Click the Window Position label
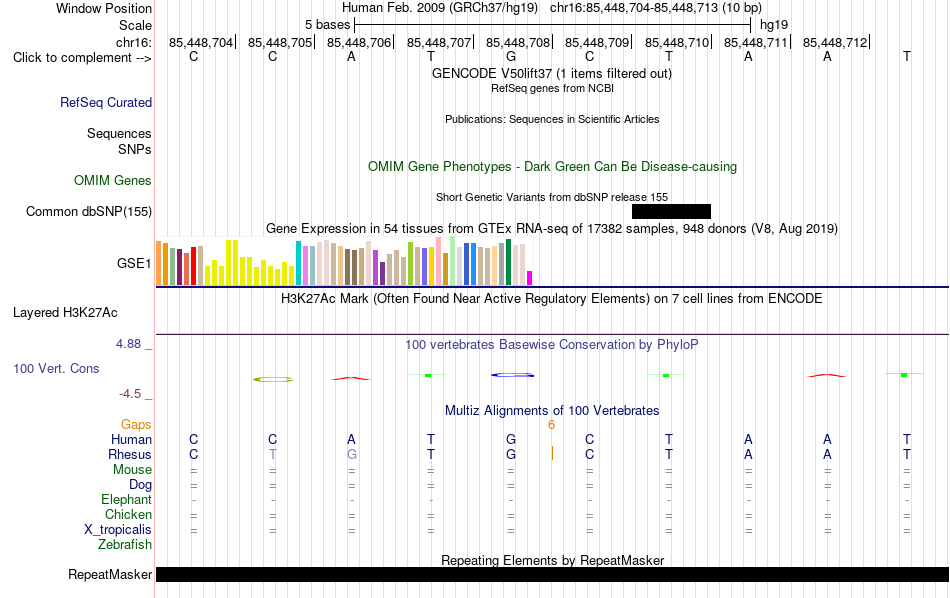950x598 pixels. pos(104,8)
